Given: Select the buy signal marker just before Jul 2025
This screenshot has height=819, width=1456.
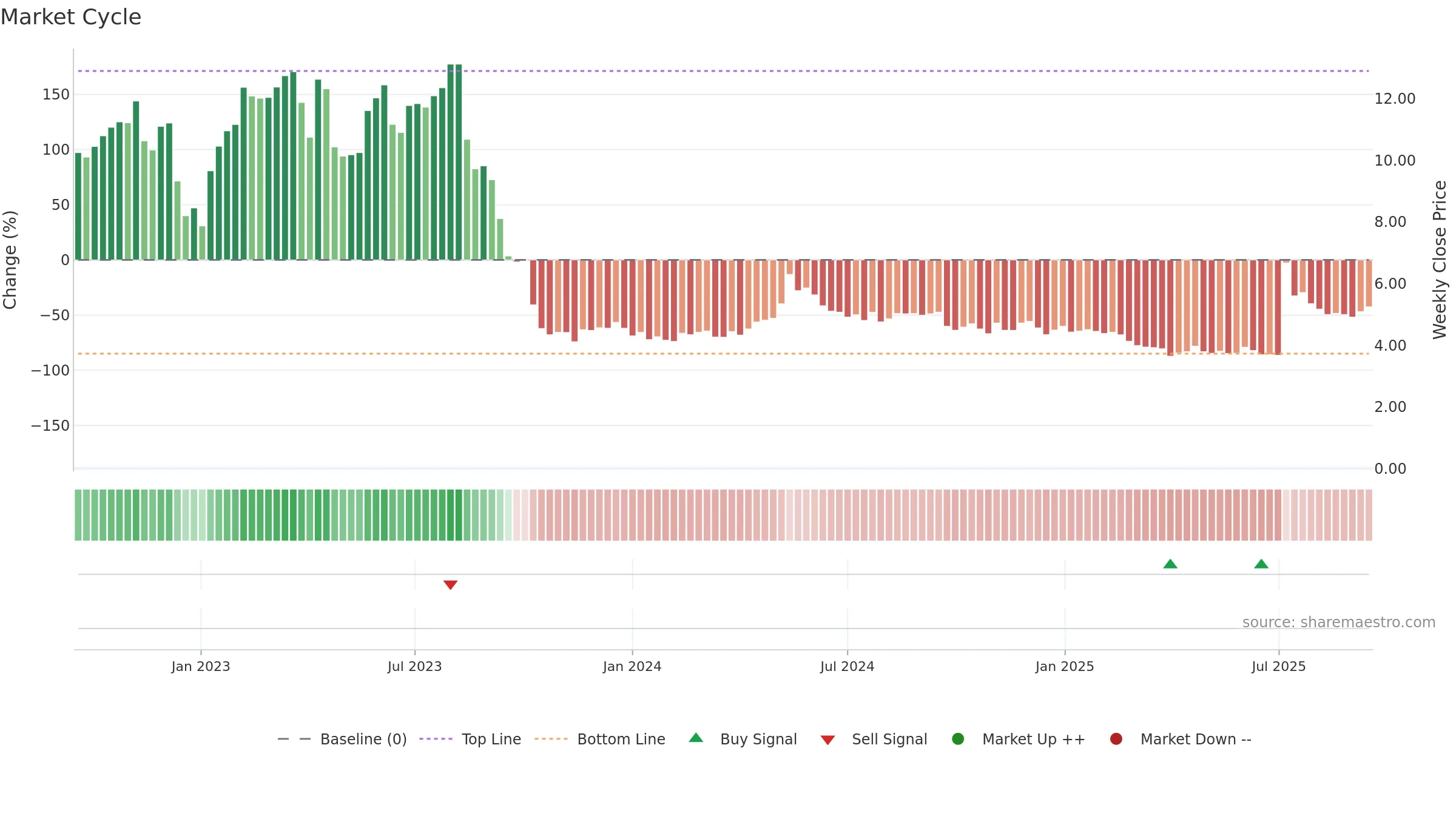Looking at the screenshot, I should click(1261, 564).
